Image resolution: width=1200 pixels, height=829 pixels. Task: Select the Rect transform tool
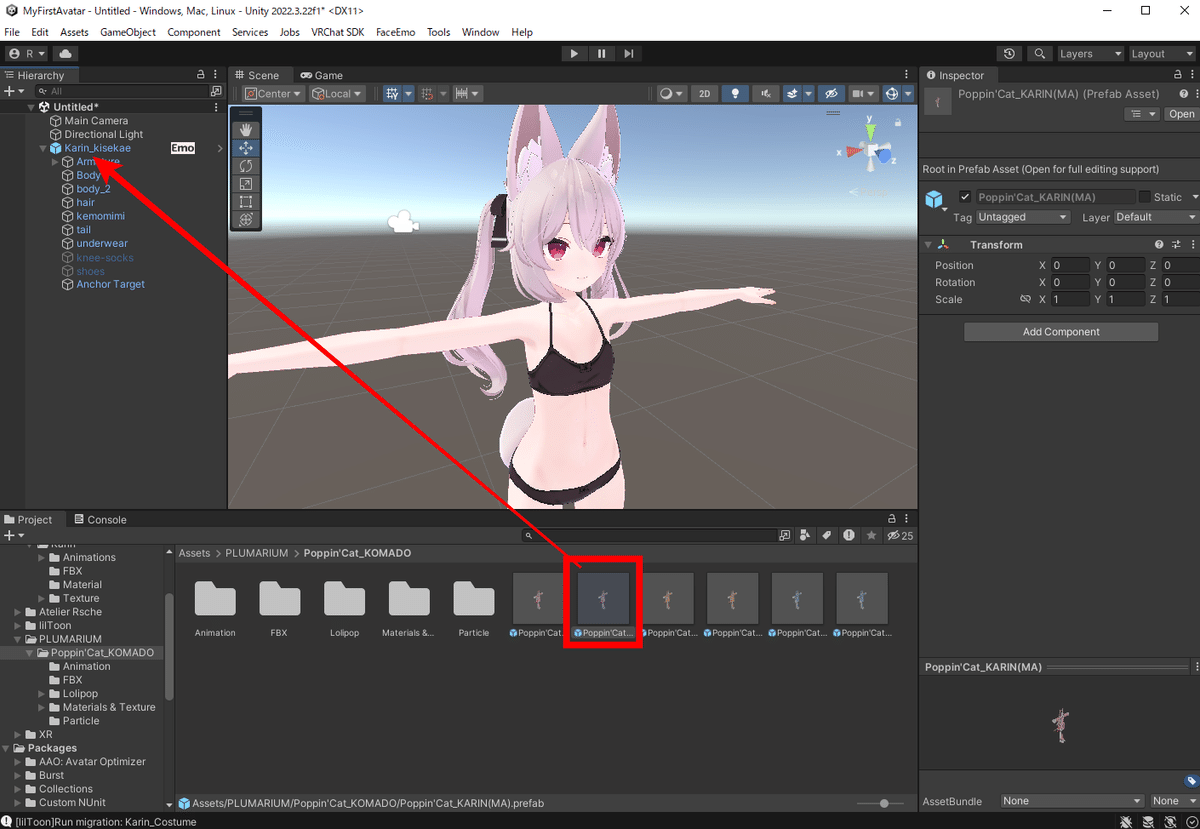pyautogui.click(x=246, y=202)
